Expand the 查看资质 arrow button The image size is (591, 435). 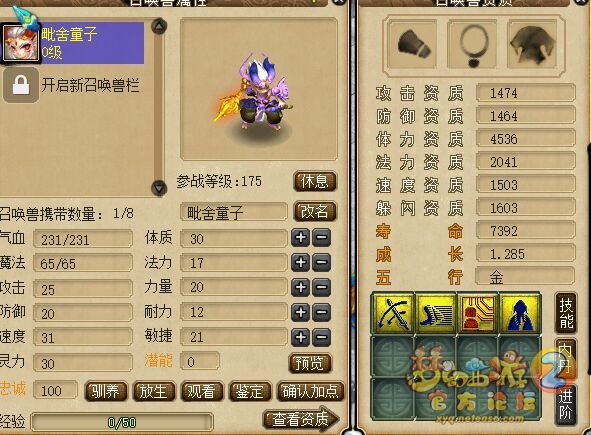click(301, 418)
